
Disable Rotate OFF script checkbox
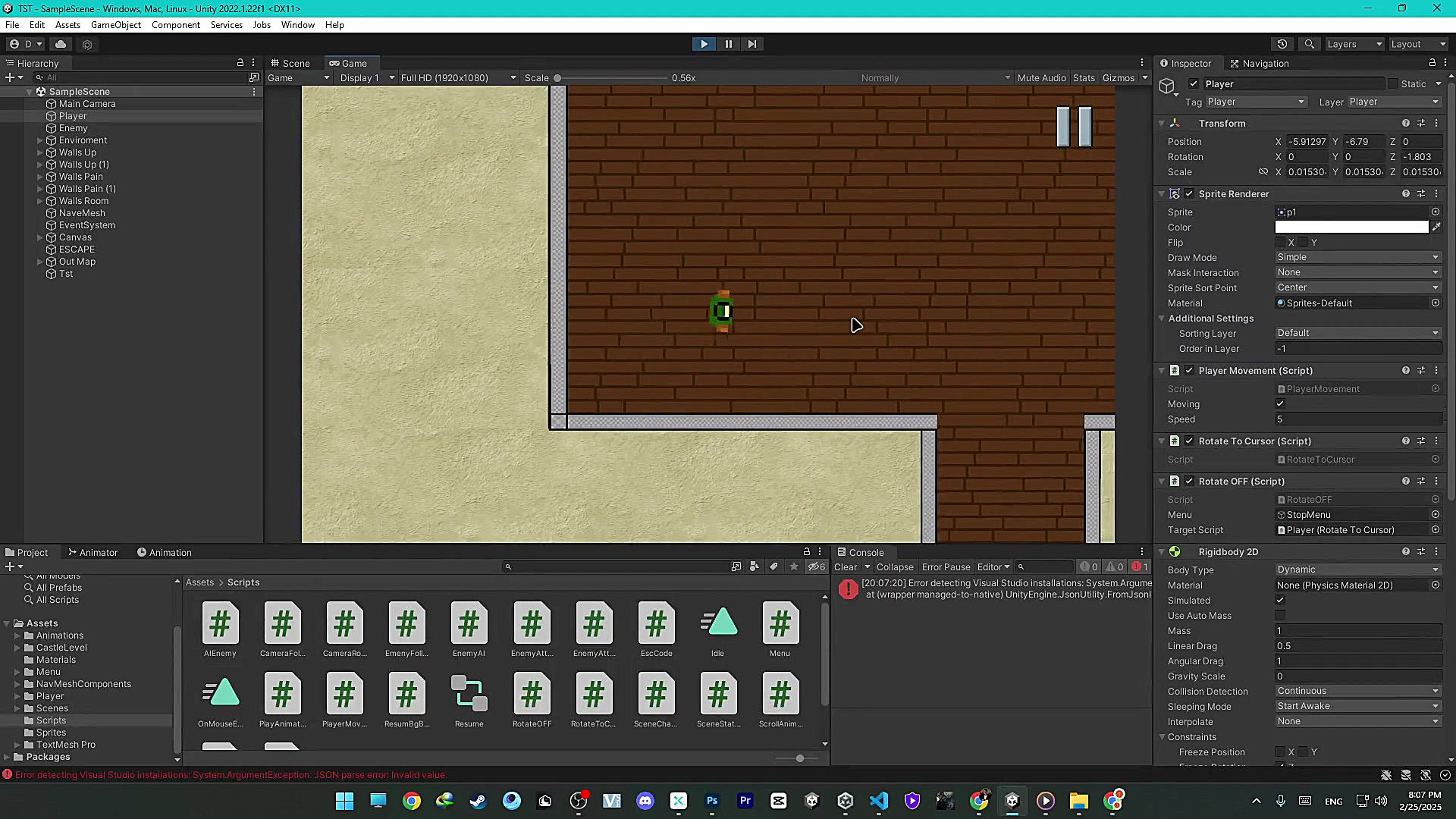[x=1189, y=482]
